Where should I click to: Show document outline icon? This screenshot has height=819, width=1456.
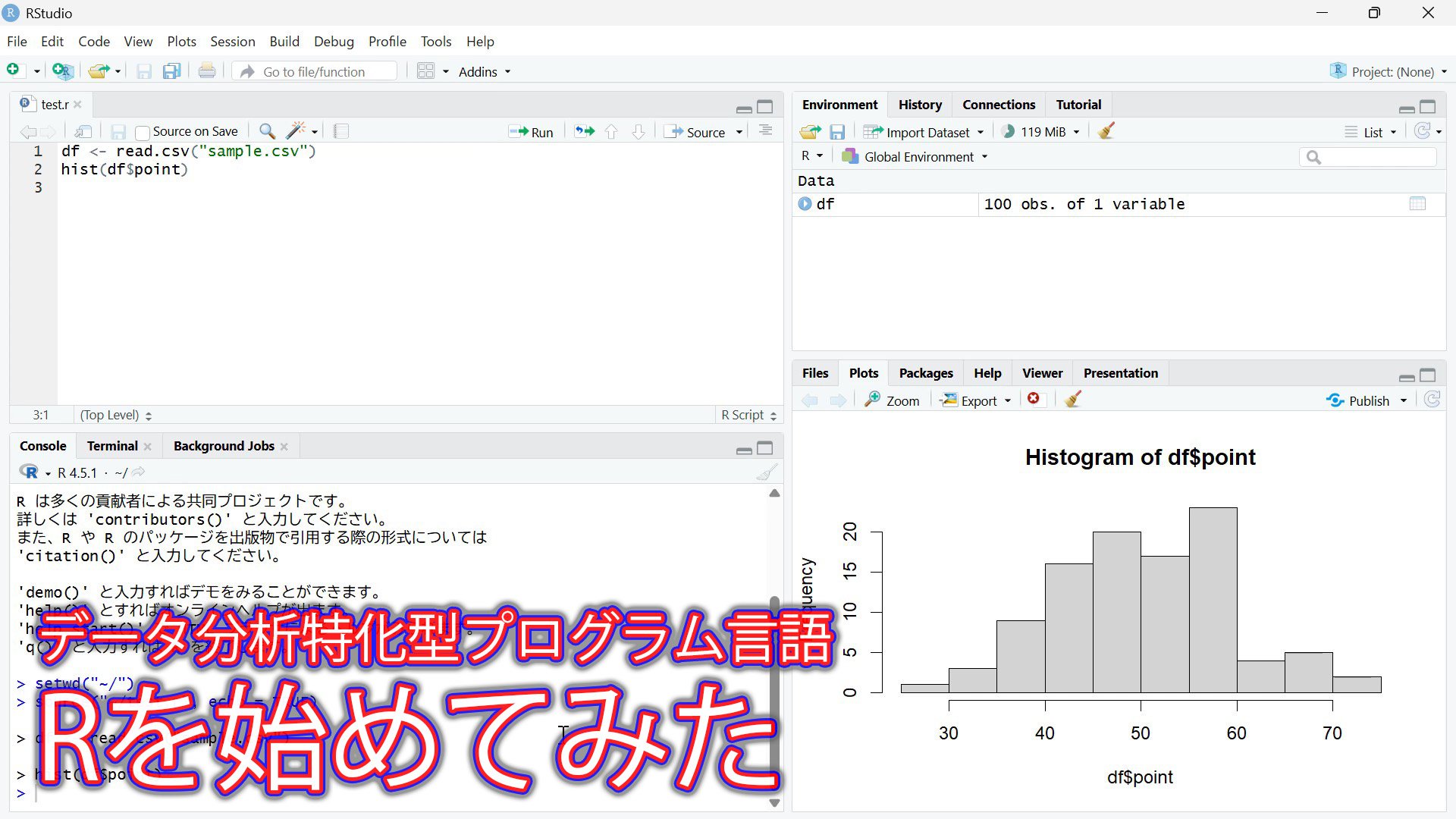[766, 131]
